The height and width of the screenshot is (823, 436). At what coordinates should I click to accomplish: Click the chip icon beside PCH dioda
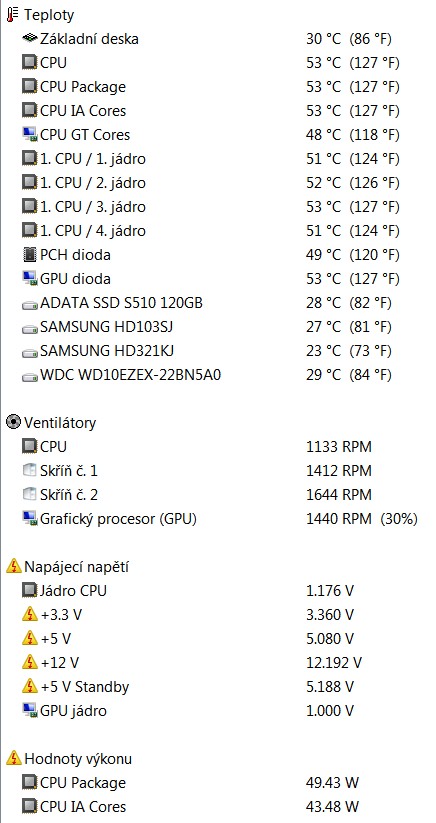coord(30,255)
